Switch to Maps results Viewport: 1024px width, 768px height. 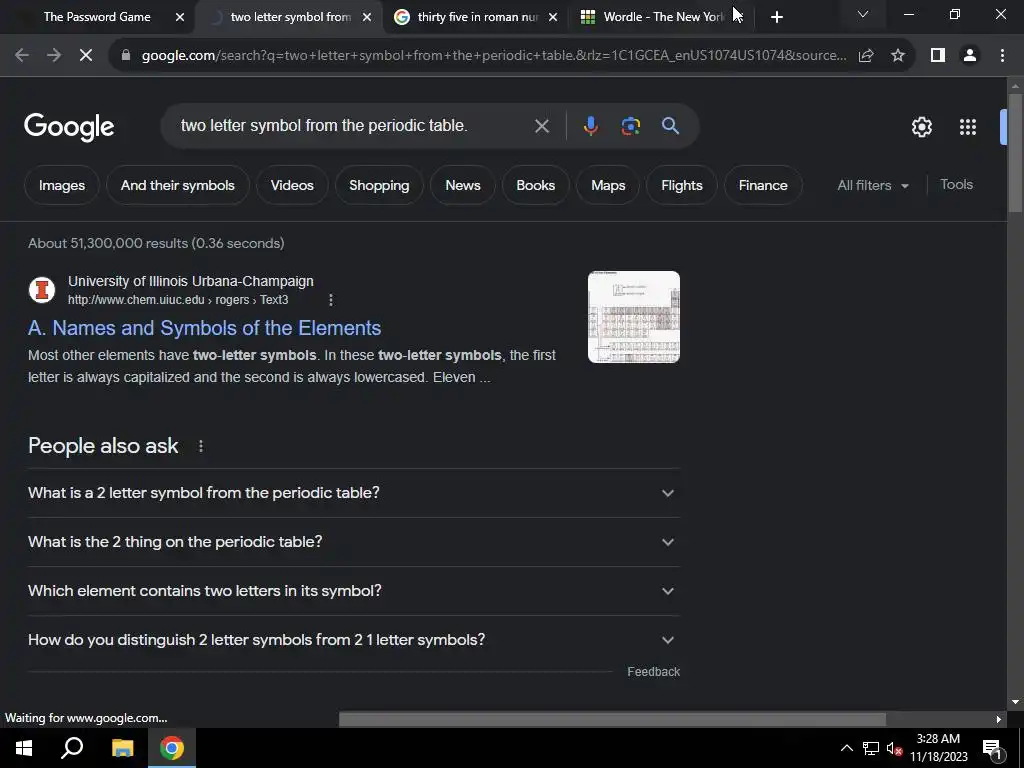click(608, 185)
